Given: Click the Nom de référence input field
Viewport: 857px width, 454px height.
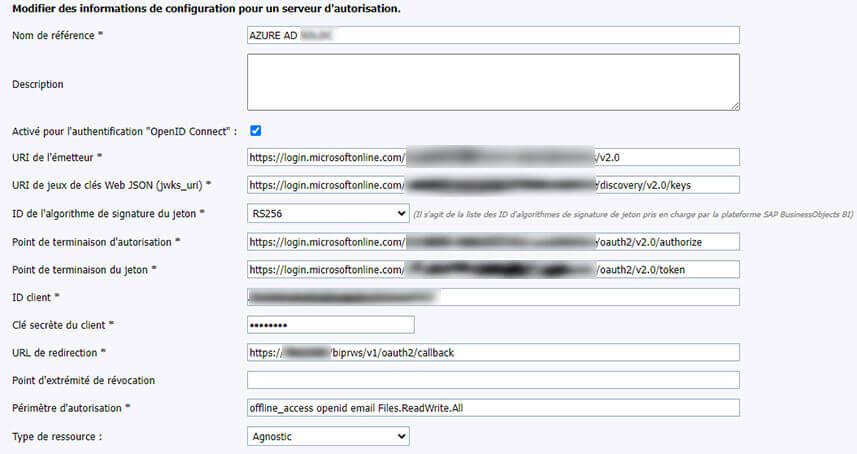Looking at the screenshot, I should point(493,35).
